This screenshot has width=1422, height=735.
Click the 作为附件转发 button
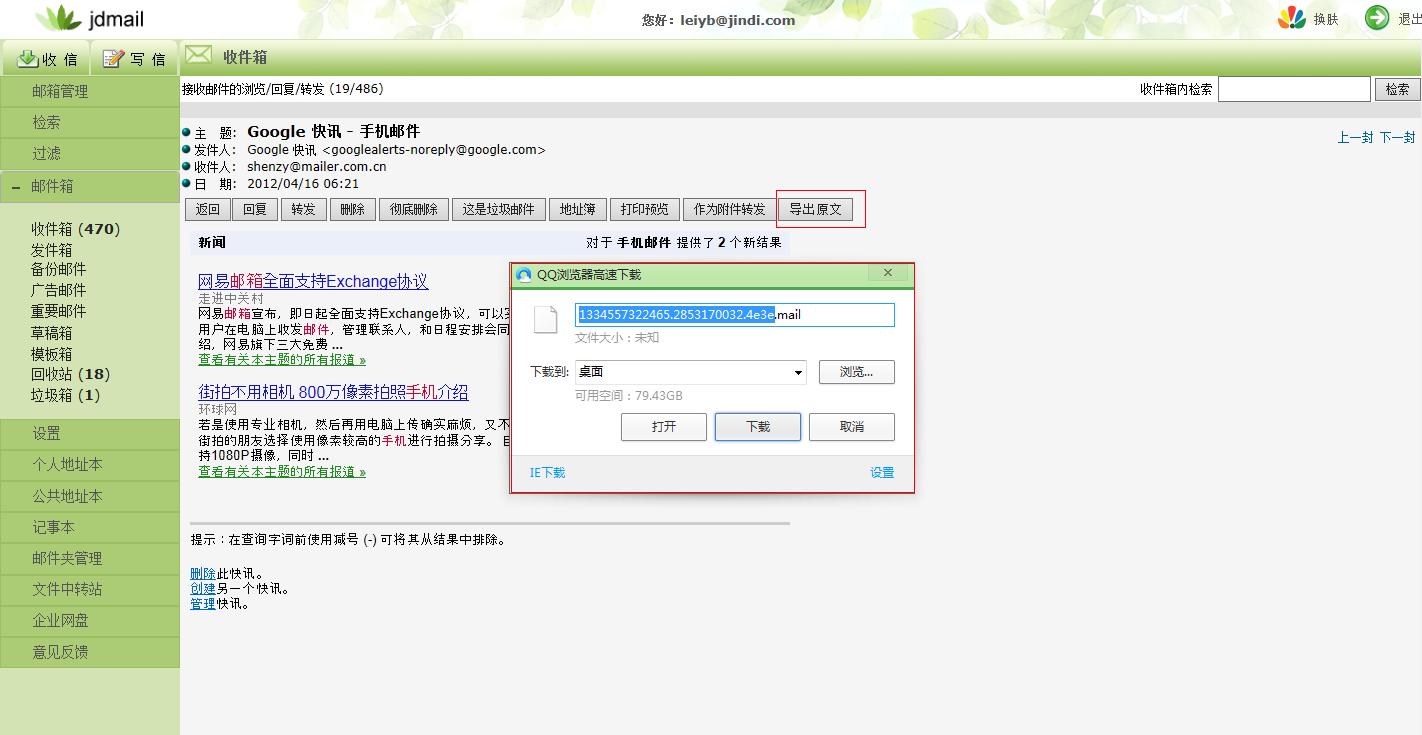pyautogui.click(x=729, y=209)
